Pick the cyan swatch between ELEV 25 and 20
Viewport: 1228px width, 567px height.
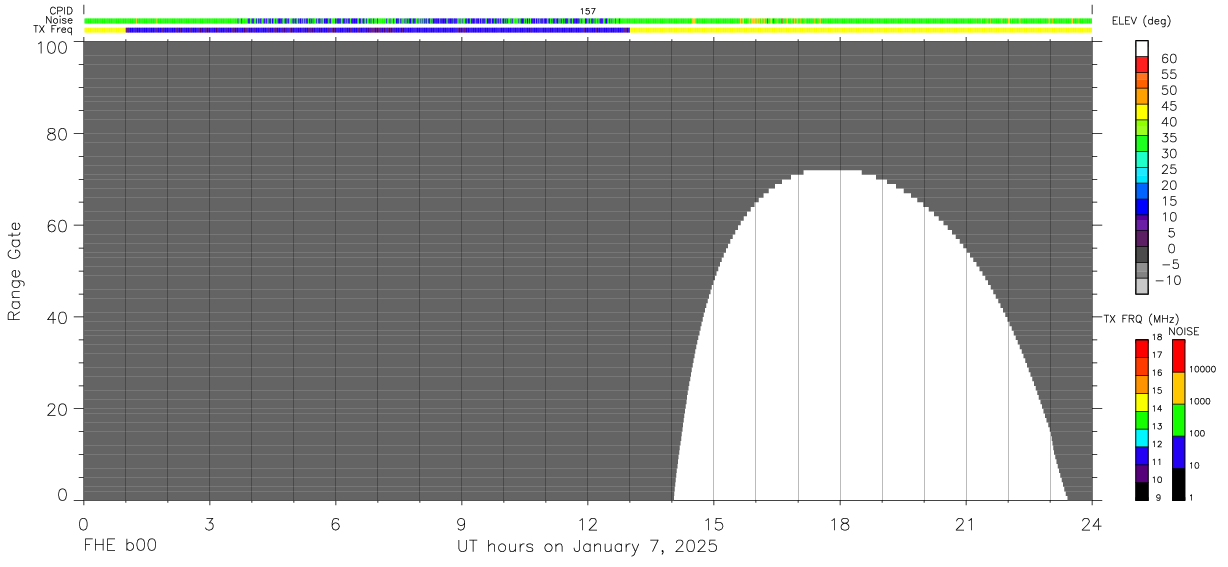(x=1141, y=176)
